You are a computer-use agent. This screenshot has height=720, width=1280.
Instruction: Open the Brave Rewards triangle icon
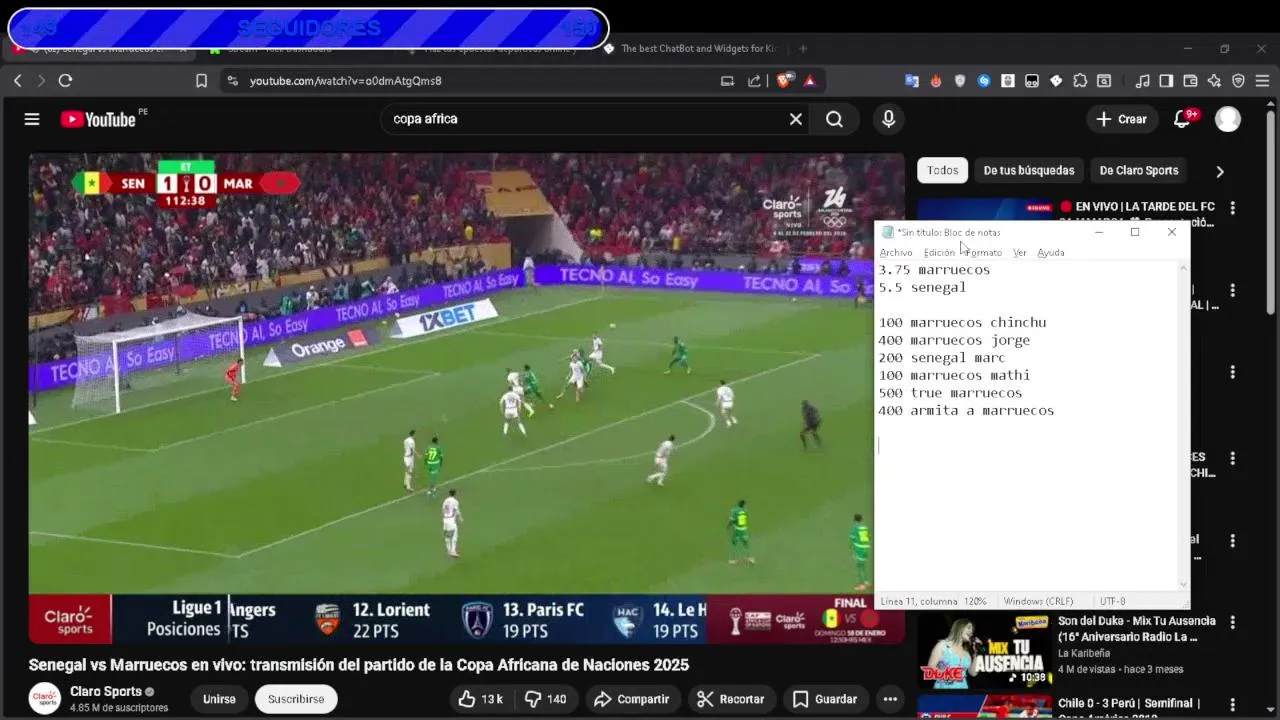point(809,81)
